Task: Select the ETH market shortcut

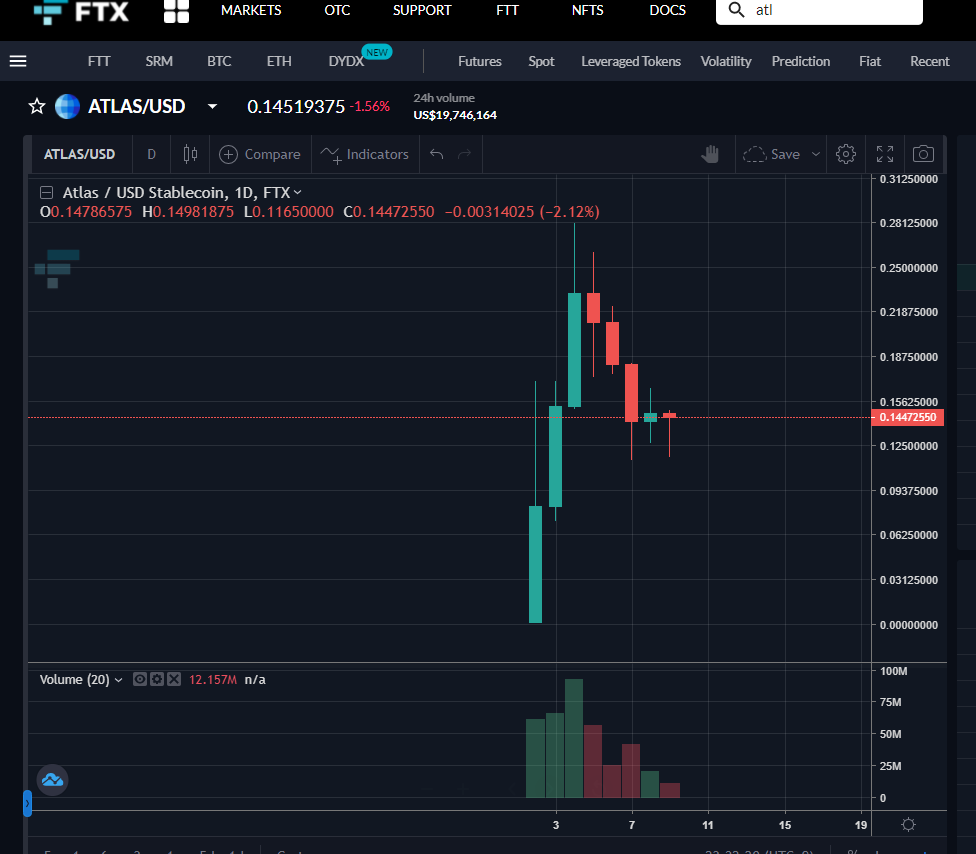Action: point(279,61)
